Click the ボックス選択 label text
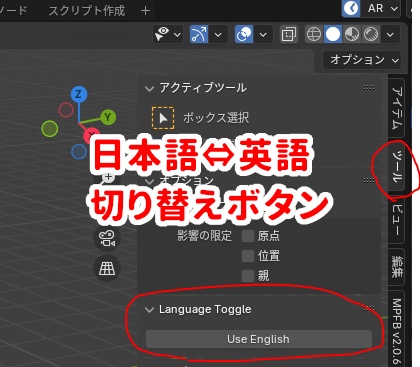This screenshot has height=367, width=420. (216, 118)
